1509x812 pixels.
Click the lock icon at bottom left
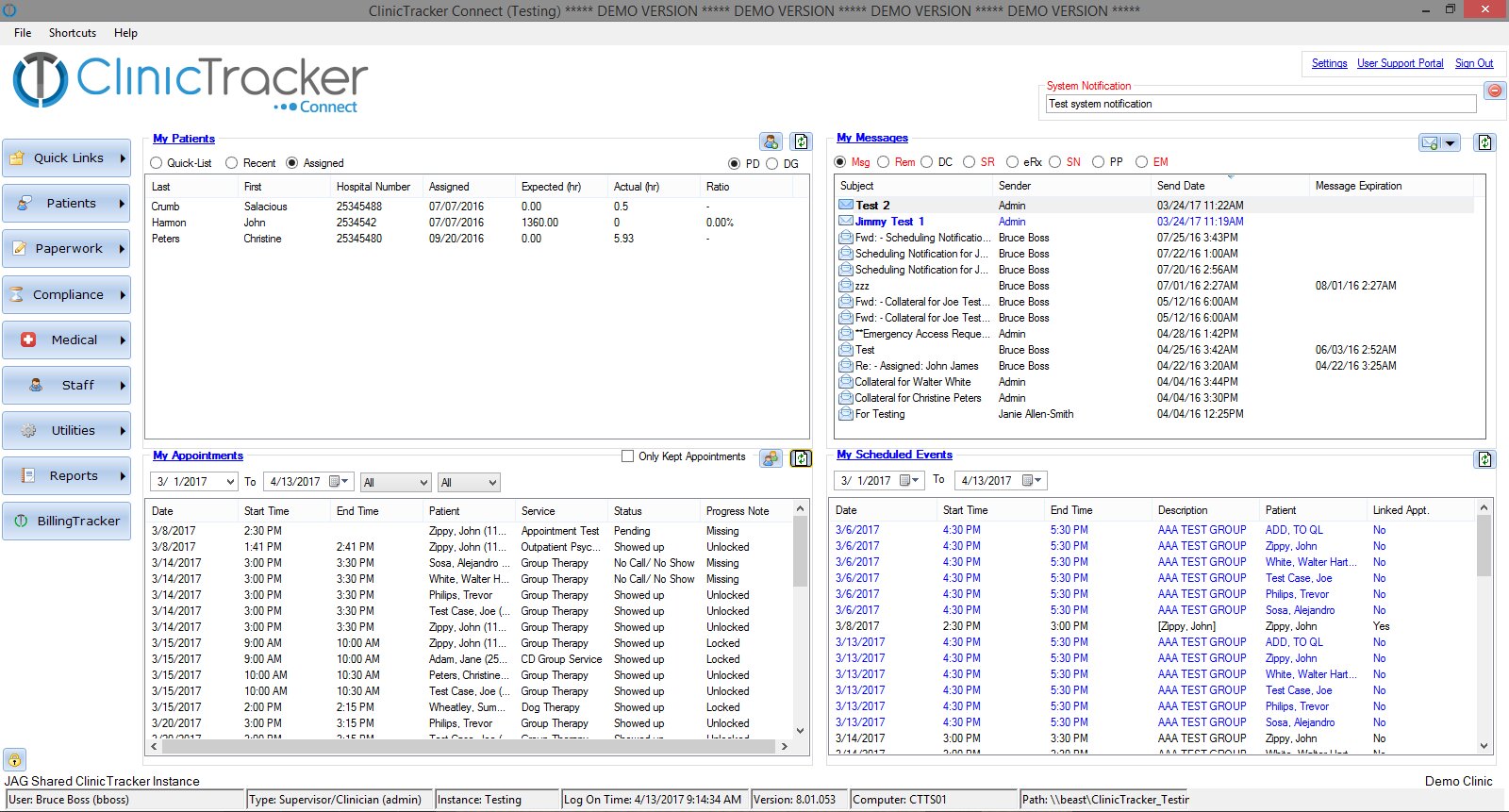[14, 759]
